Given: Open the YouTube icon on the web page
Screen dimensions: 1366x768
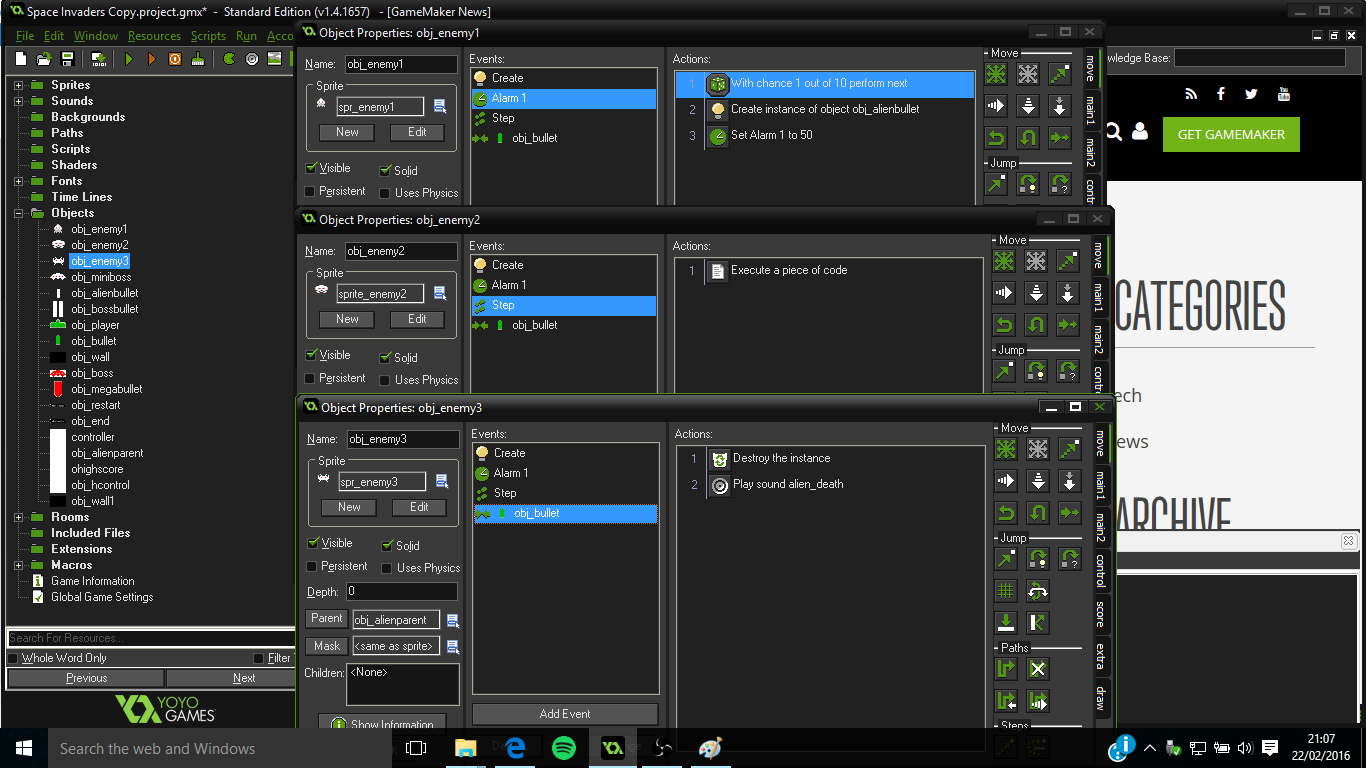Looking at the screenshot, I should tap(1284, 94).
